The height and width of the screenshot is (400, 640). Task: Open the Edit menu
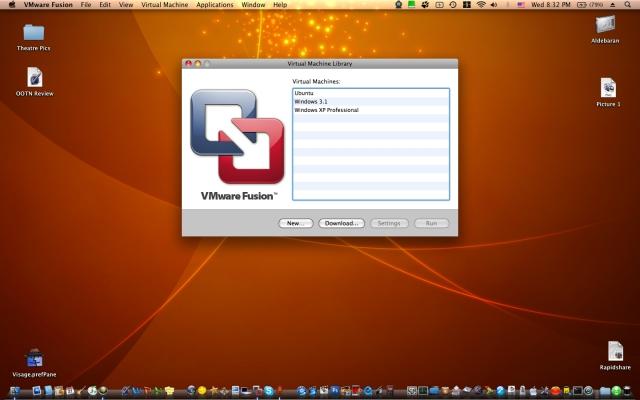pyautogui.click(x=105, y=5)
